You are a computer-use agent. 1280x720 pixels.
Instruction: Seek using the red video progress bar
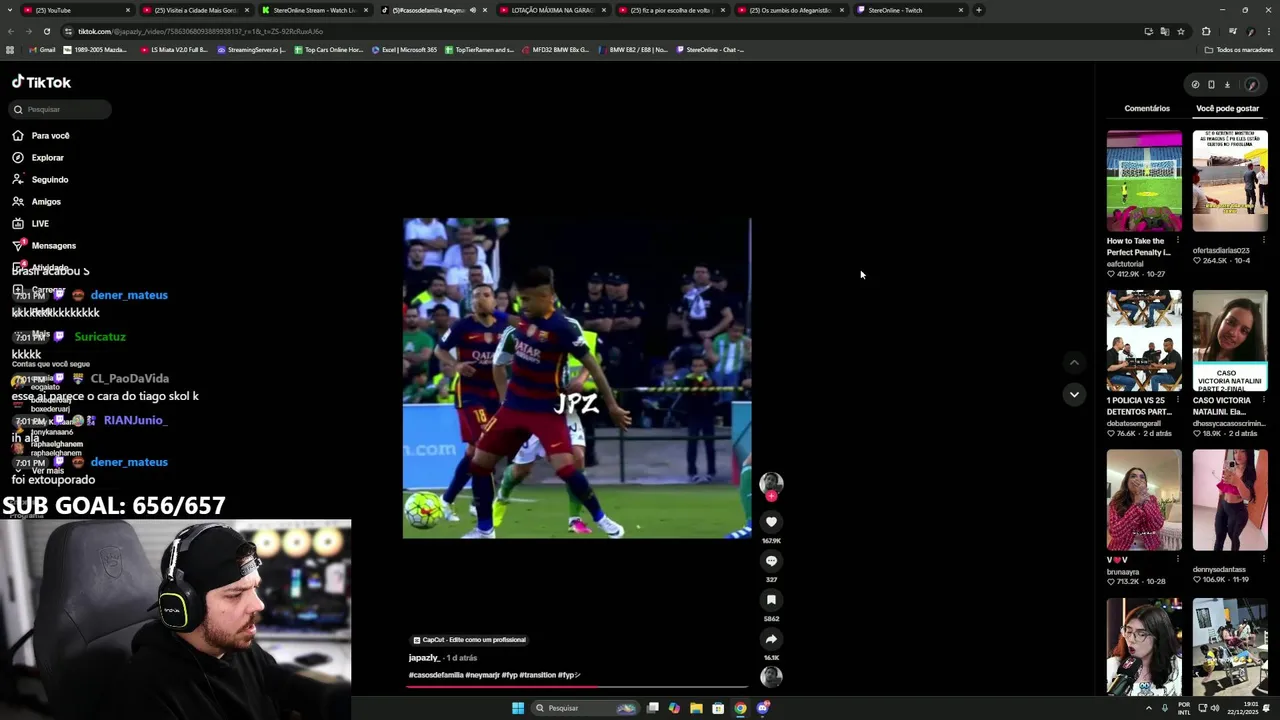[x=577, y=687]
